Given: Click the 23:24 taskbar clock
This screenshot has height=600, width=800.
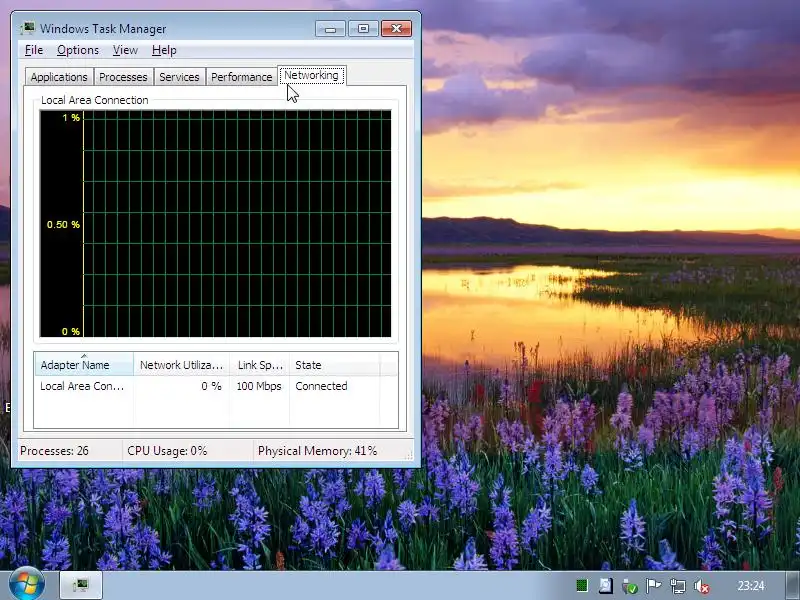Looking at the screenshot, I should [751, 586].
